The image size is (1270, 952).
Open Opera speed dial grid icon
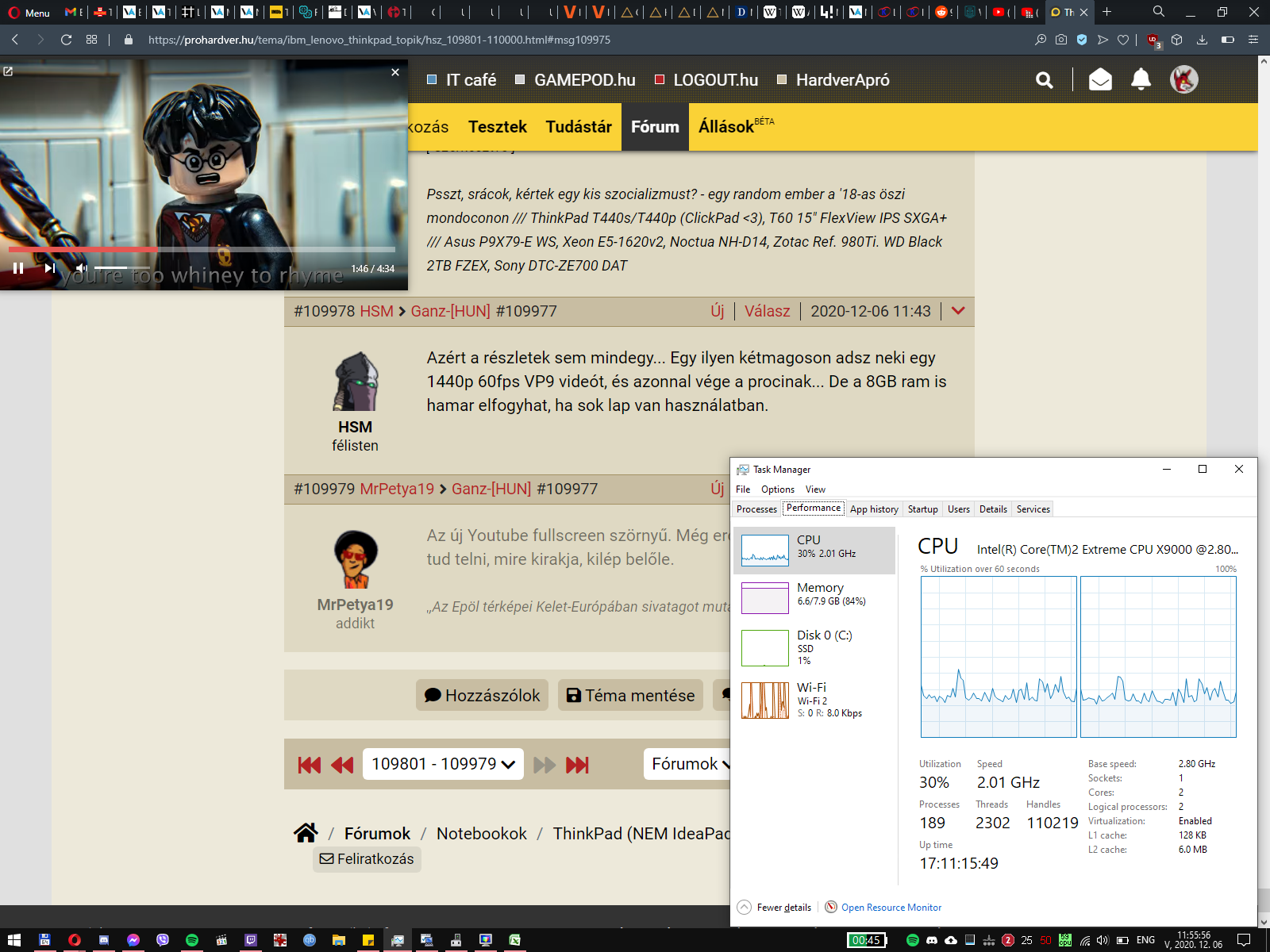click(92, 40)
